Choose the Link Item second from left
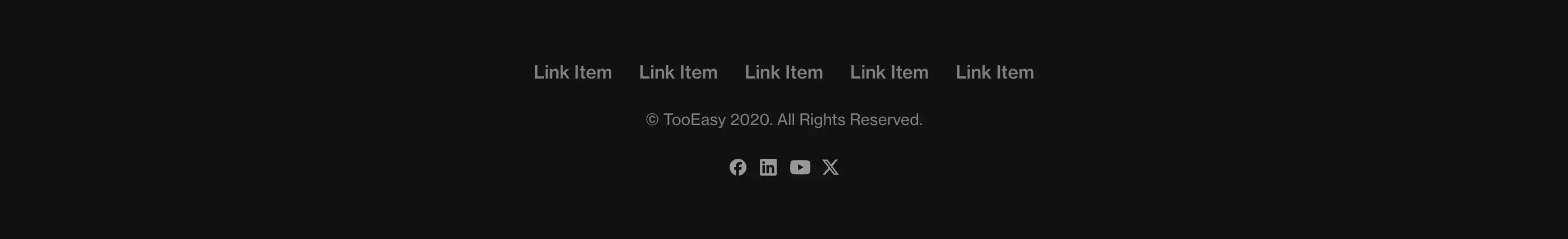Viewport: 1568px width, 239px height. pos(678,72)
